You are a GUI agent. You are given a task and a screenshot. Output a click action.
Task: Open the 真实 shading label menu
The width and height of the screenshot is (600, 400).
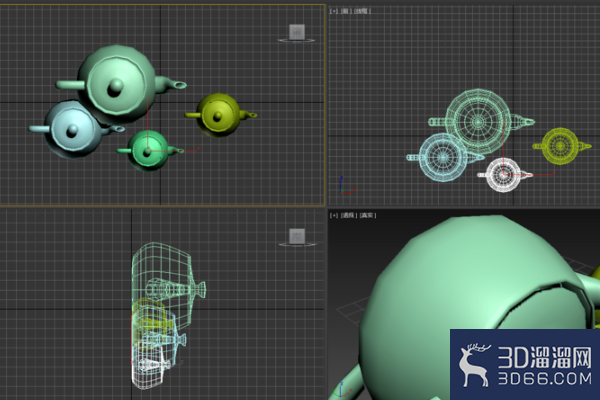click(x=367, y=216)
